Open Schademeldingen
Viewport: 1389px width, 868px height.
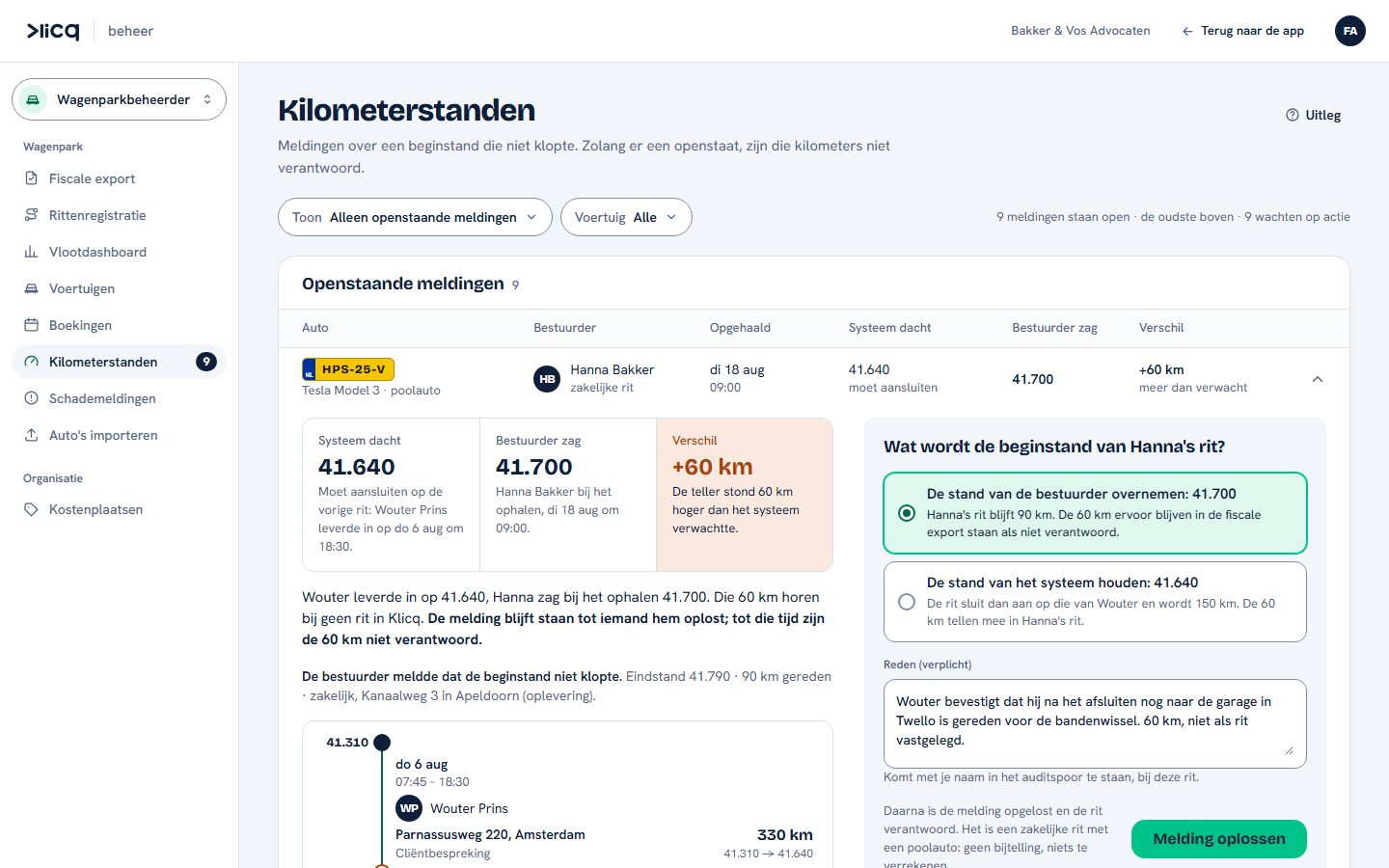click(119, 398)
